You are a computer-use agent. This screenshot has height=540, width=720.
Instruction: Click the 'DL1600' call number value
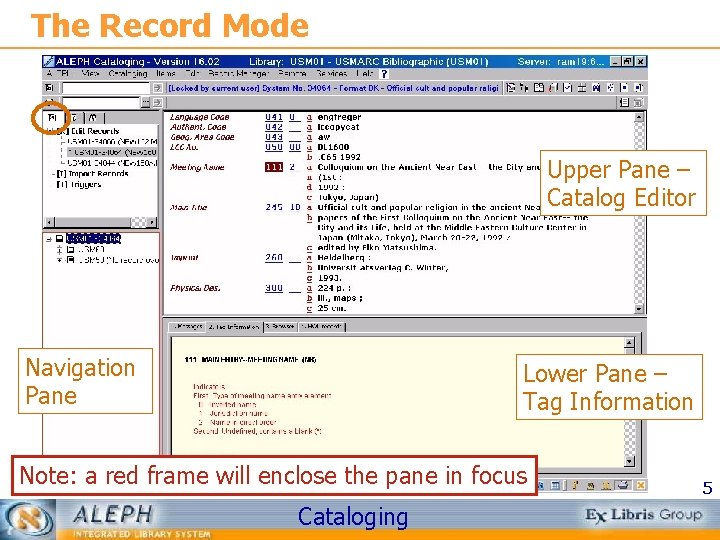pyautogui.click(x=333, y=147)
